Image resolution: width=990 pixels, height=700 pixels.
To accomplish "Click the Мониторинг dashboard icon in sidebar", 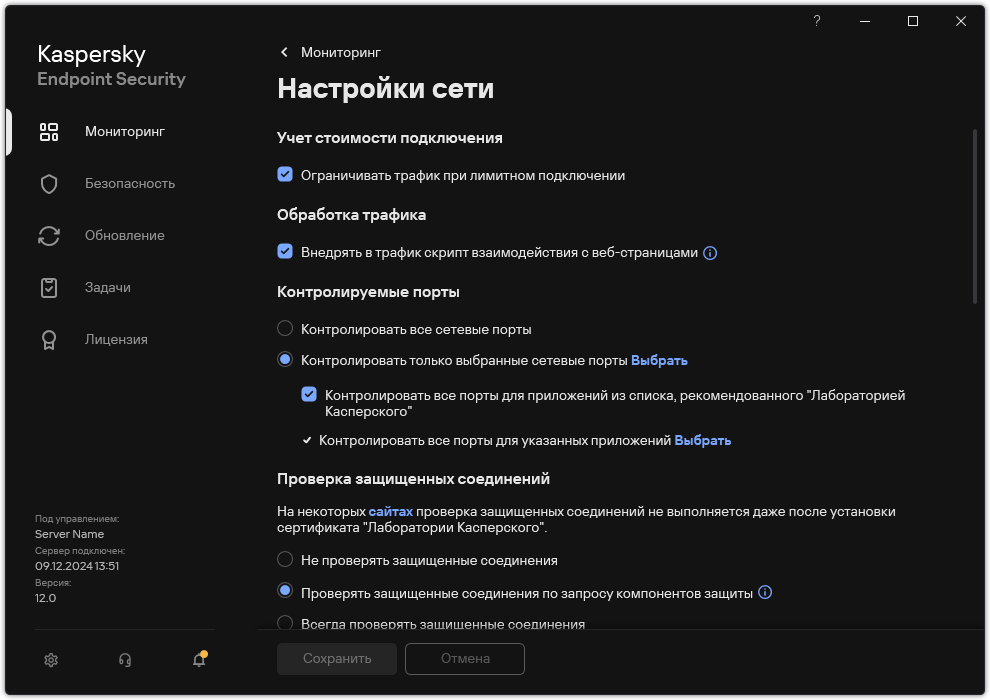I will point(49,132).
